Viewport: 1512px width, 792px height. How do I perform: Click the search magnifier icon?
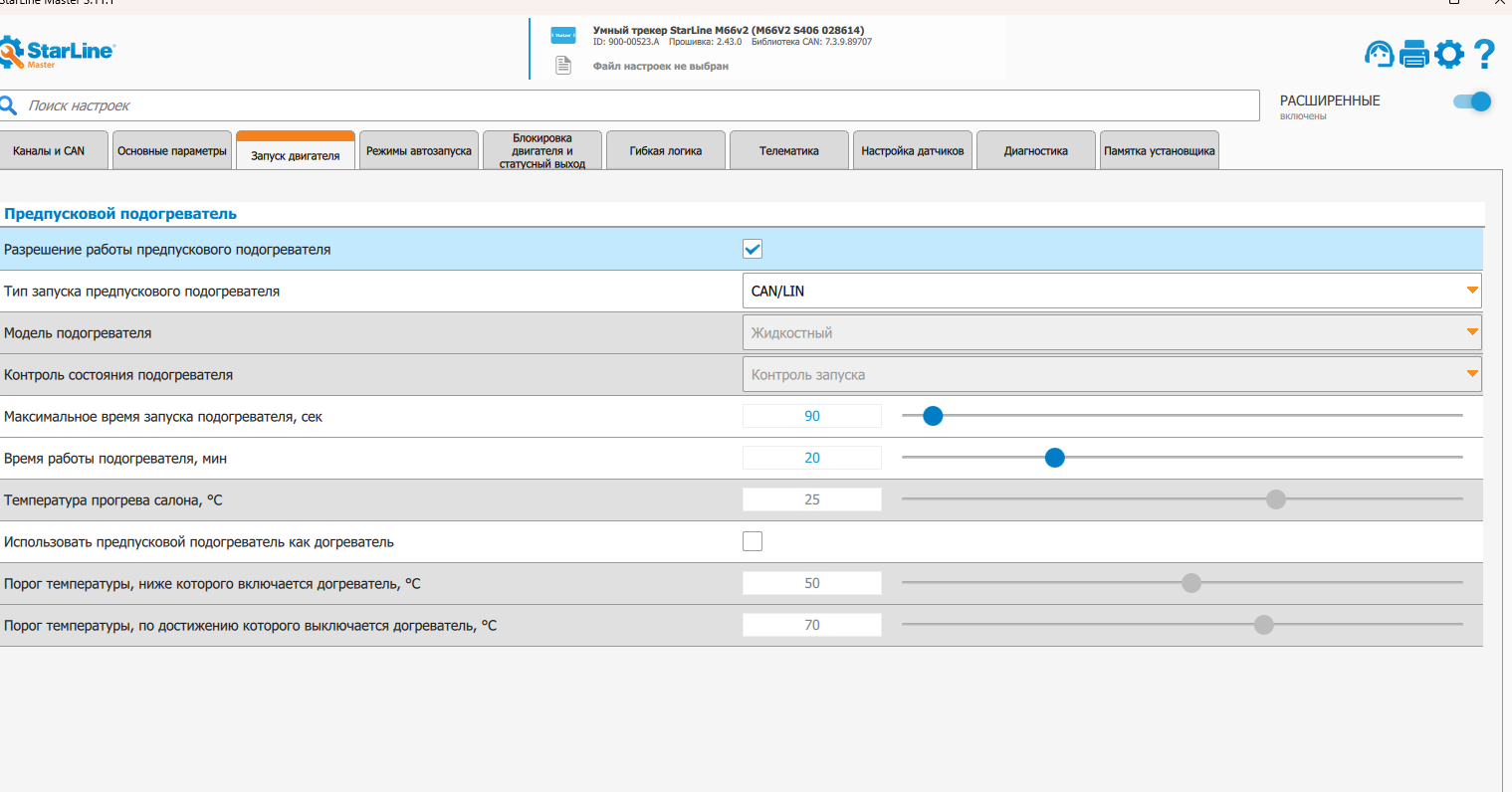coord(9,105)
